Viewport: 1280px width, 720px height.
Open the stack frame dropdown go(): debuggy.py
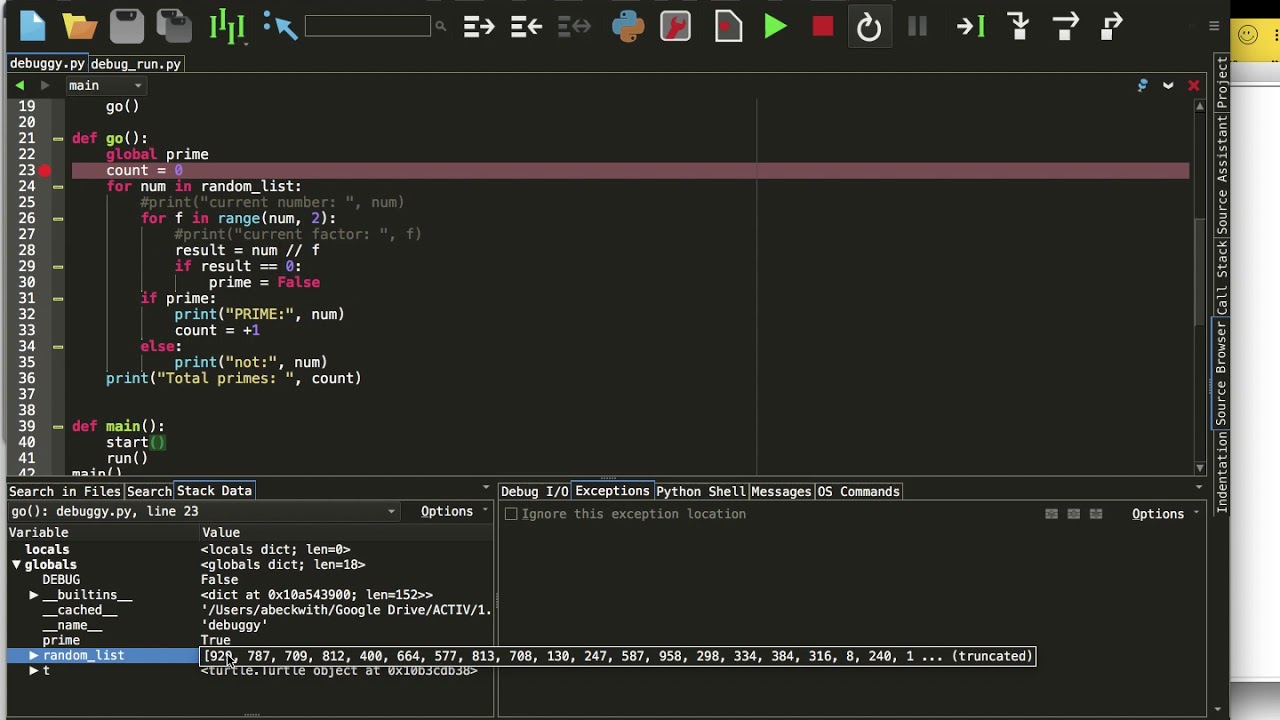[x=203, y=511]
